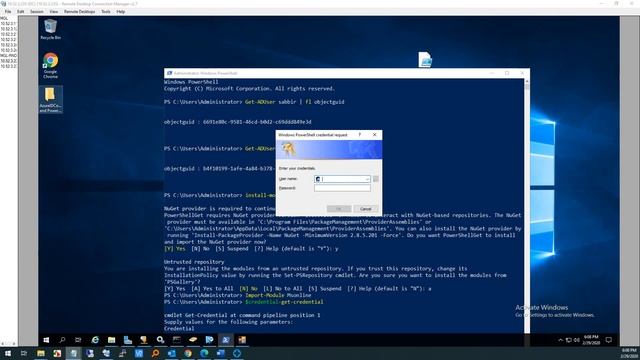Maximize the PowerShell window
640x360 pixels.
pos(507,73)
